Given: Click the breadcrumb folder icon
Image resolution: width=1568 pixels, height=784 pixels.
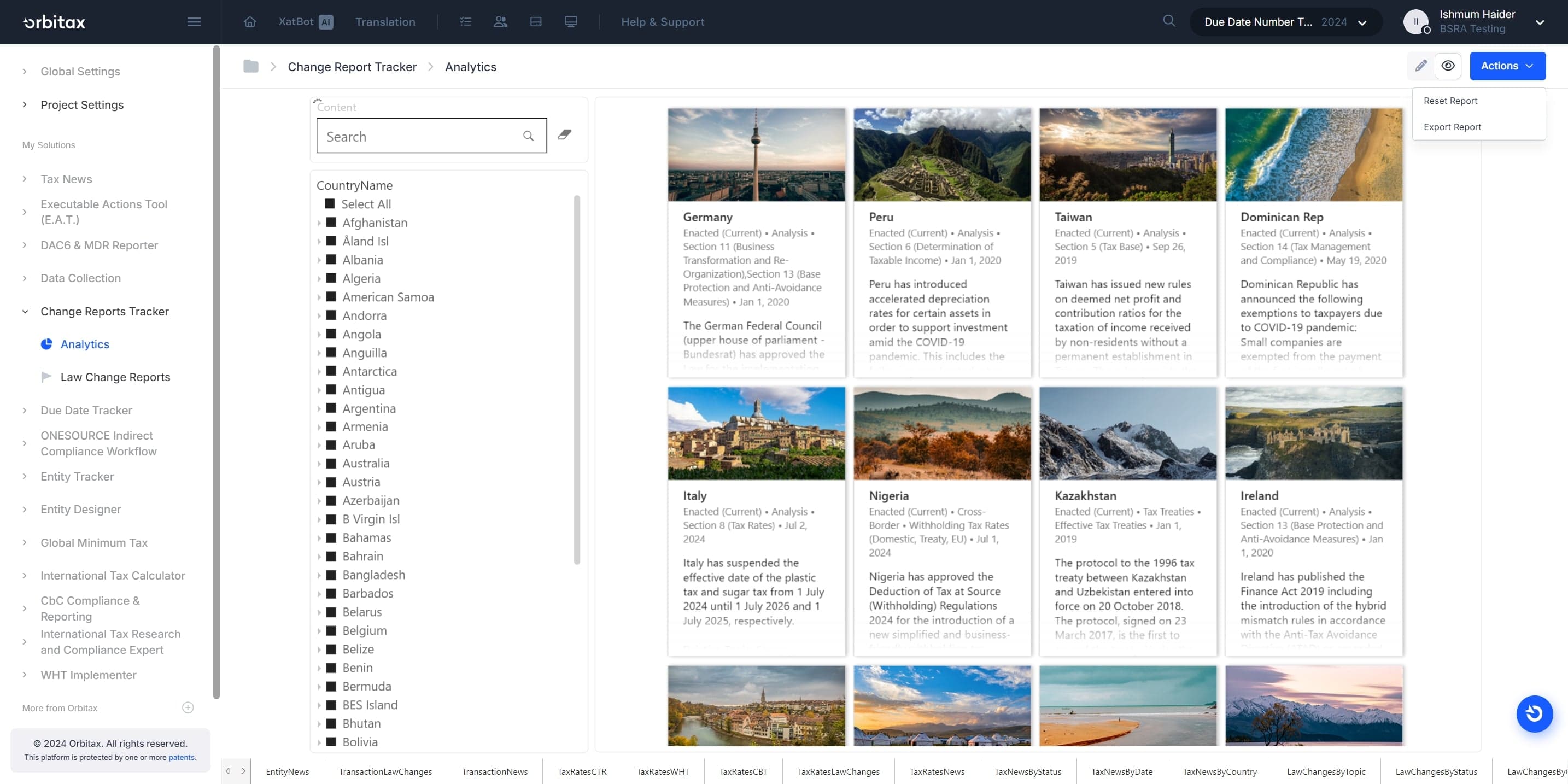Looking at the screenshot, I should tap(251, 66).
